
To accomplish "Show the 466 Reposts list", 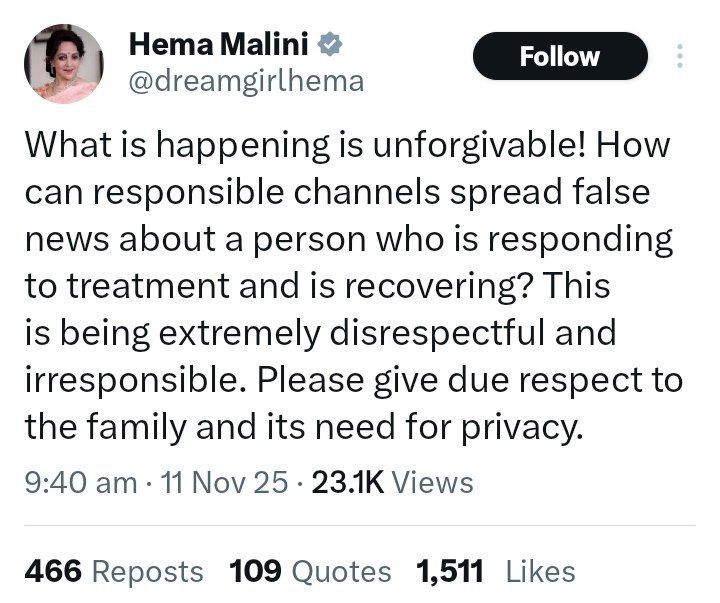I will tap(112, 571).
